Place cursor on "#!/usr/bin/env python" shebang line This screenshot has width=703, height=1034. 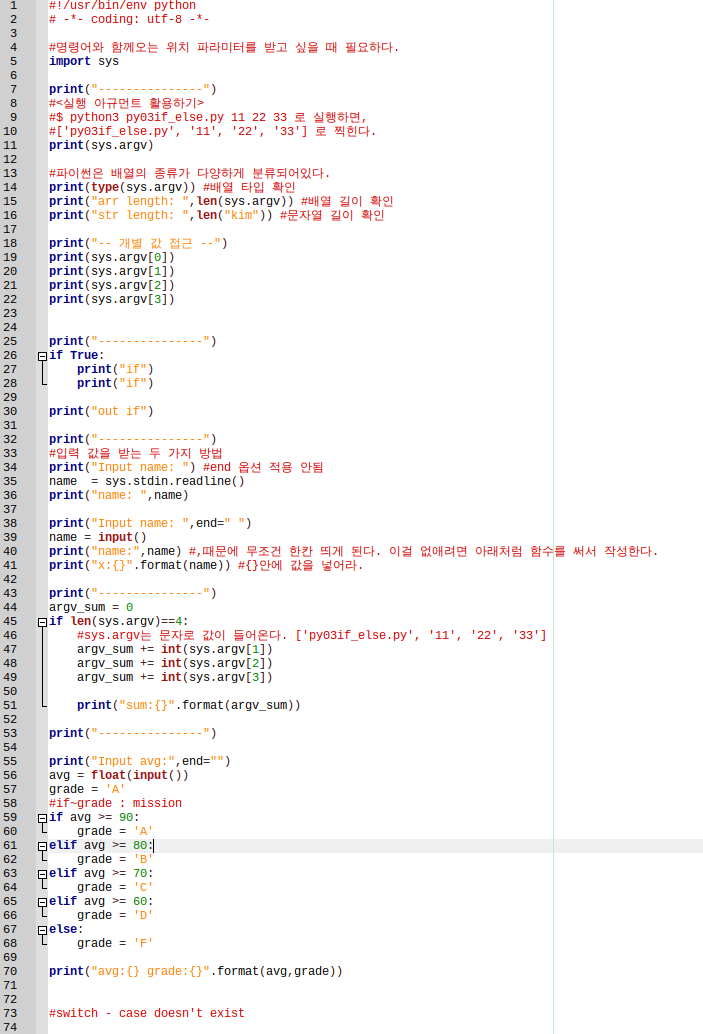pyautogui.click(x=122, y=5)
